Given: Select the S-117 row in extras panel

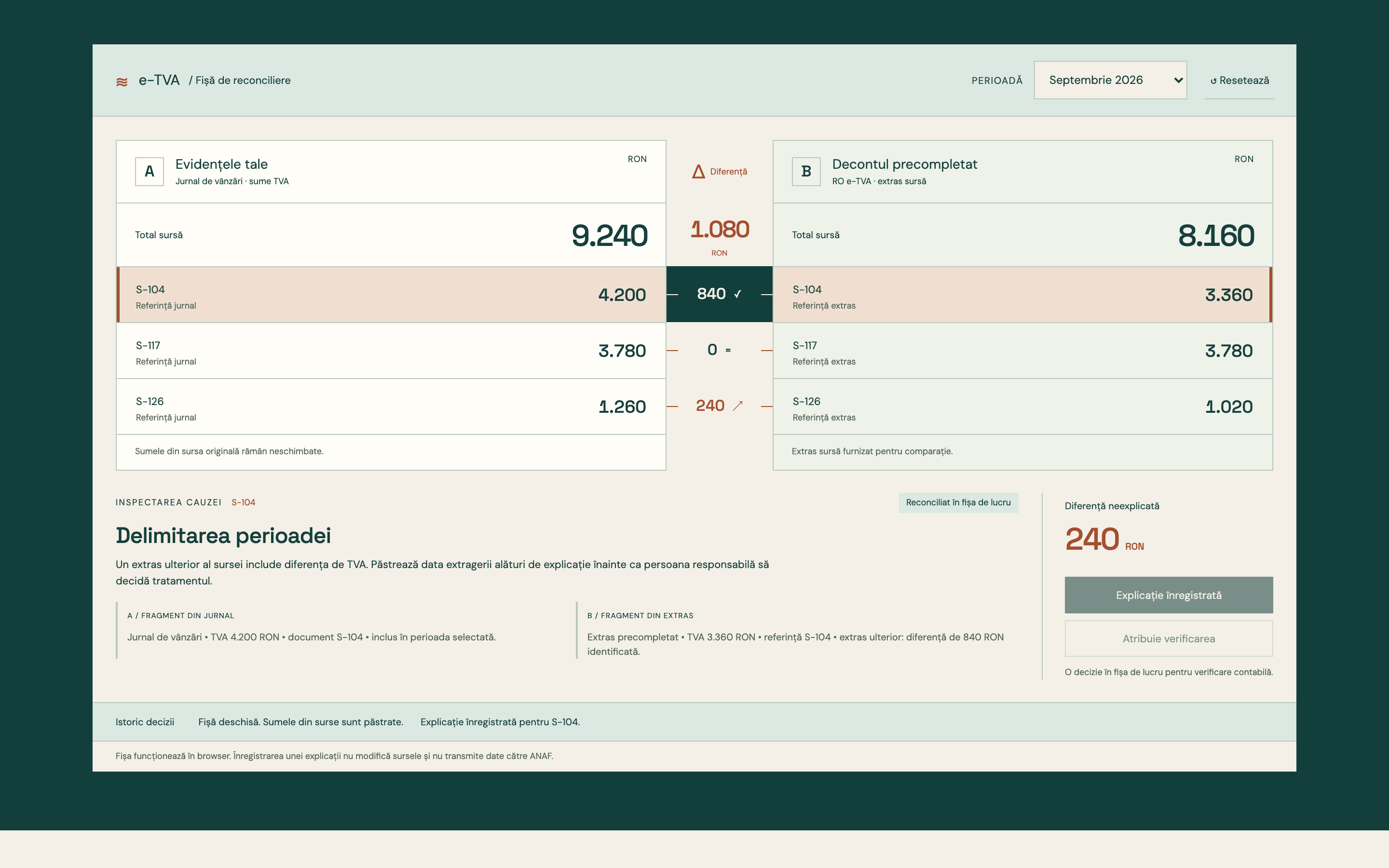Looking at the screenshot, I should click(x=1023, y=351).
